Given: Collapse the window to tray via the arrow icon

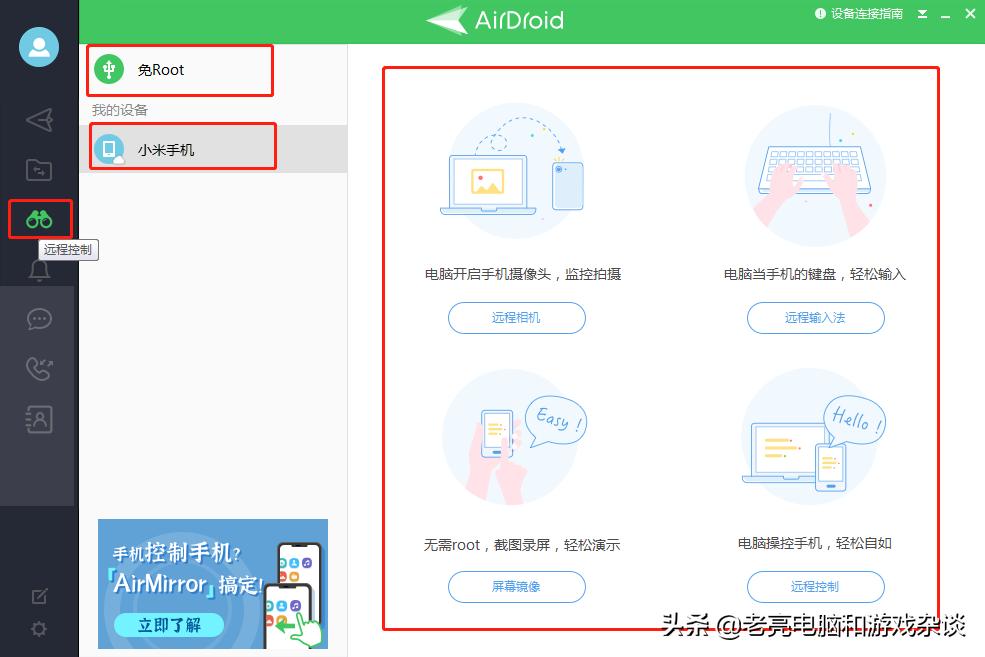Looking at the screenshot, I should click(922, 14).
